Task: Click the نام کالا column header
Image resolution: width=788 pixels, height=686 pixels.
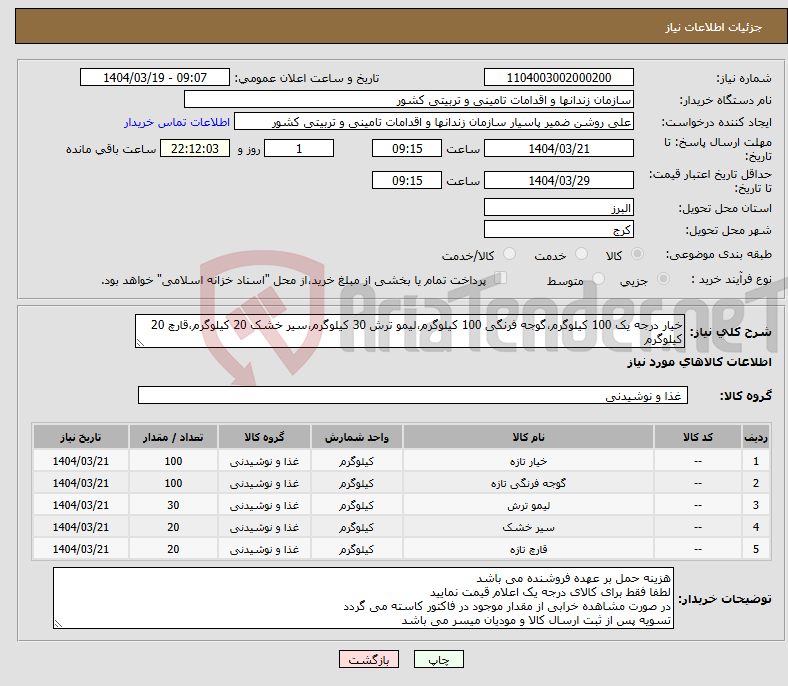Action: click(528, 437)
